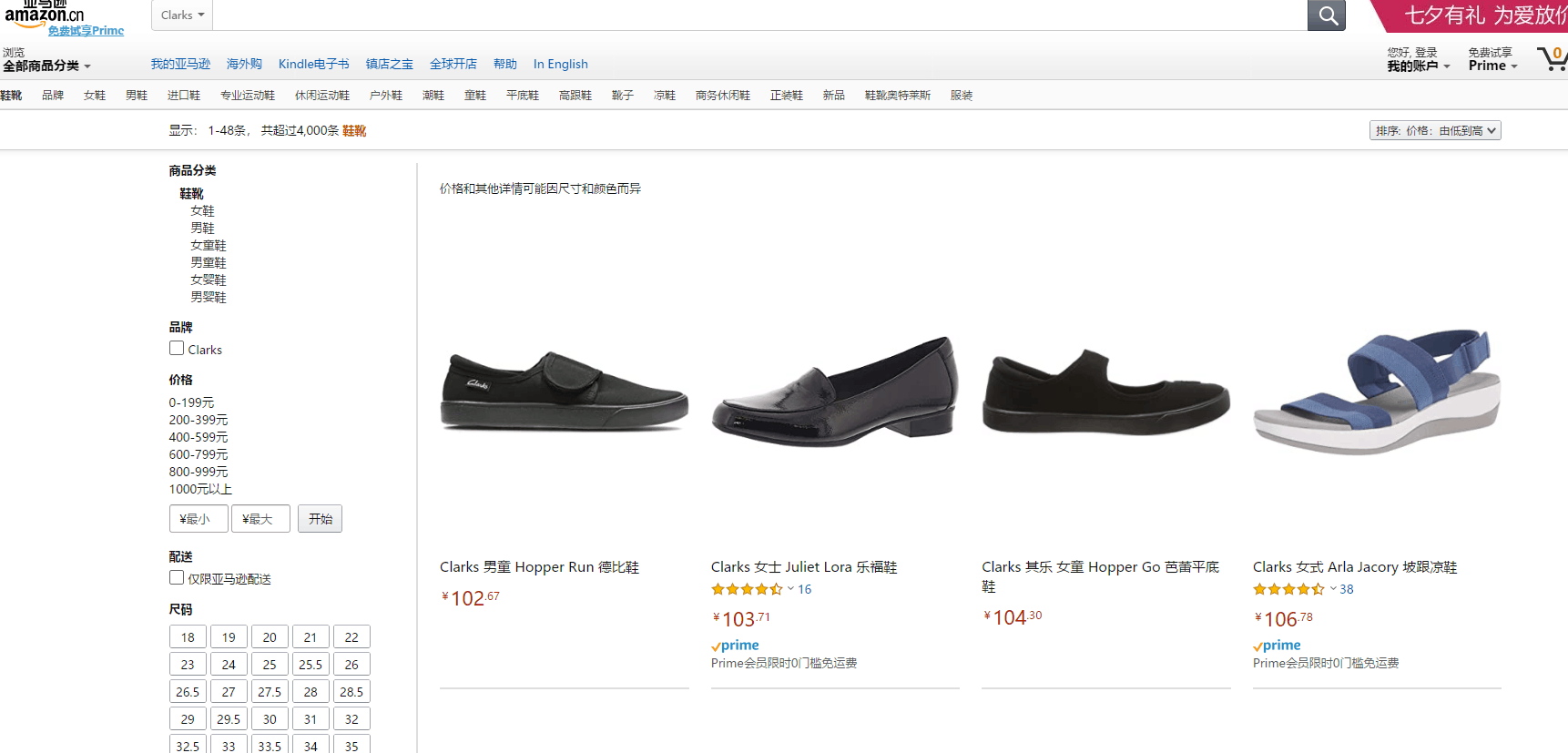Open 帮助 menu item
The width and height of the screenshot is (1568, 753).
coord(505,64)
